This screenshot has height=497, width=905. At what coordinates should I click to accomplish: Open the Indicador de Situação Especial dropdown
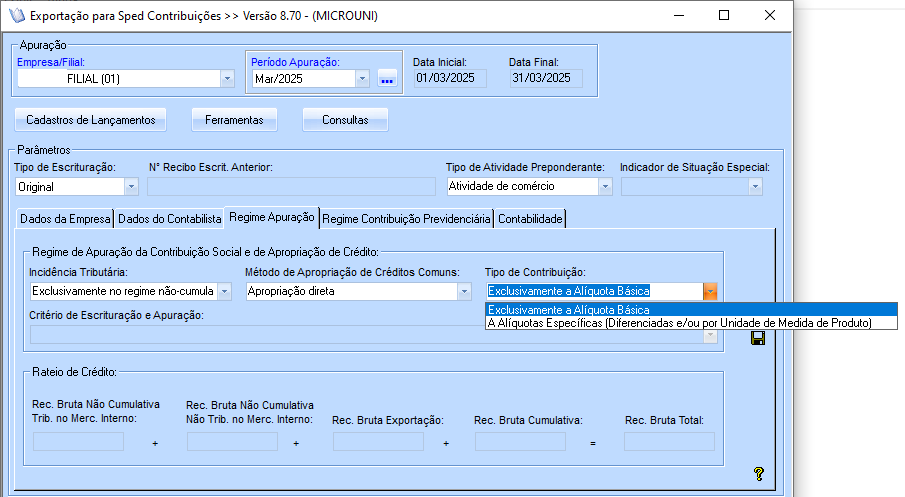tap(755, 186)
